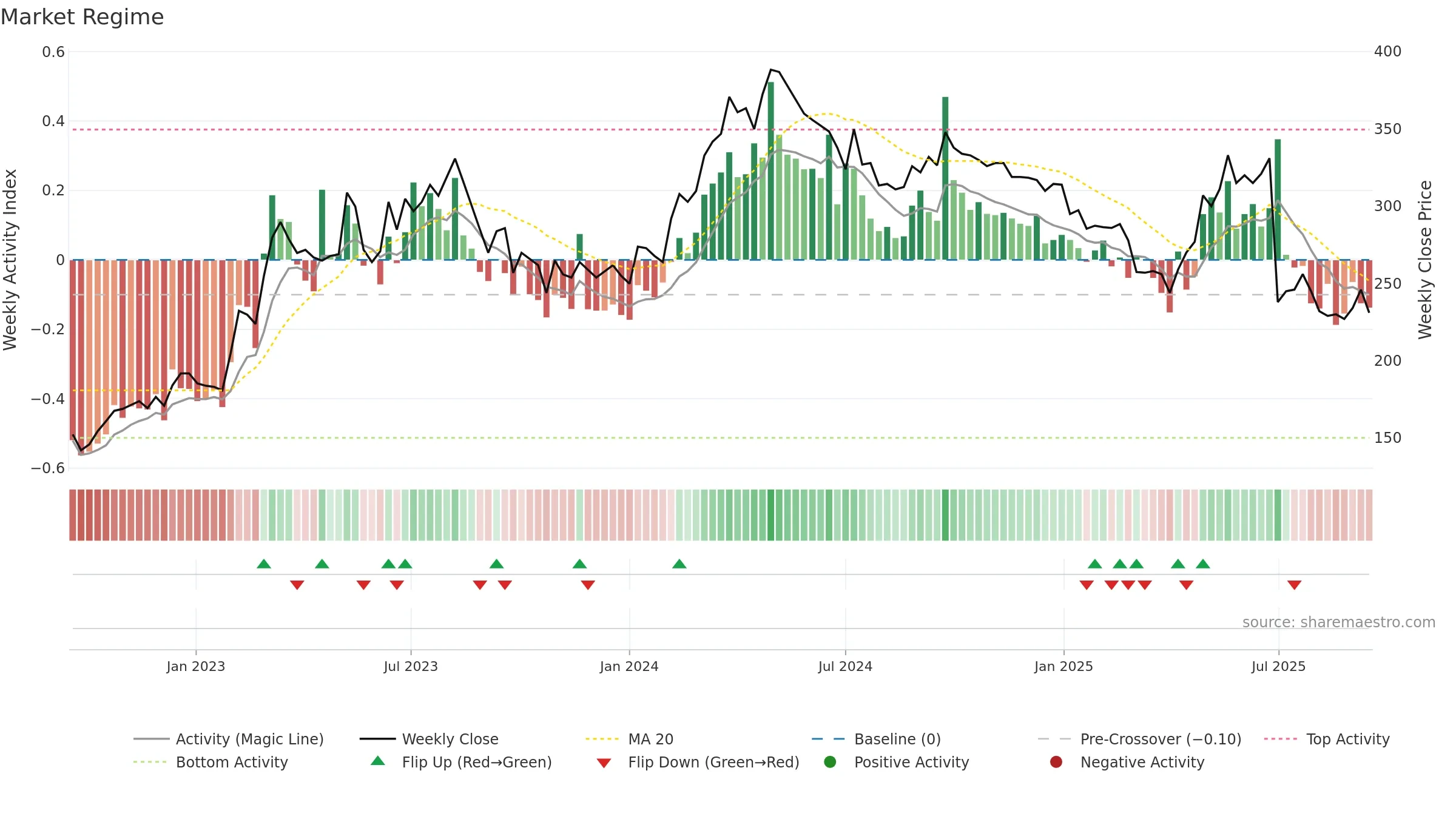Click the red Flip Down triangle in legend

(x=604, y=763)
